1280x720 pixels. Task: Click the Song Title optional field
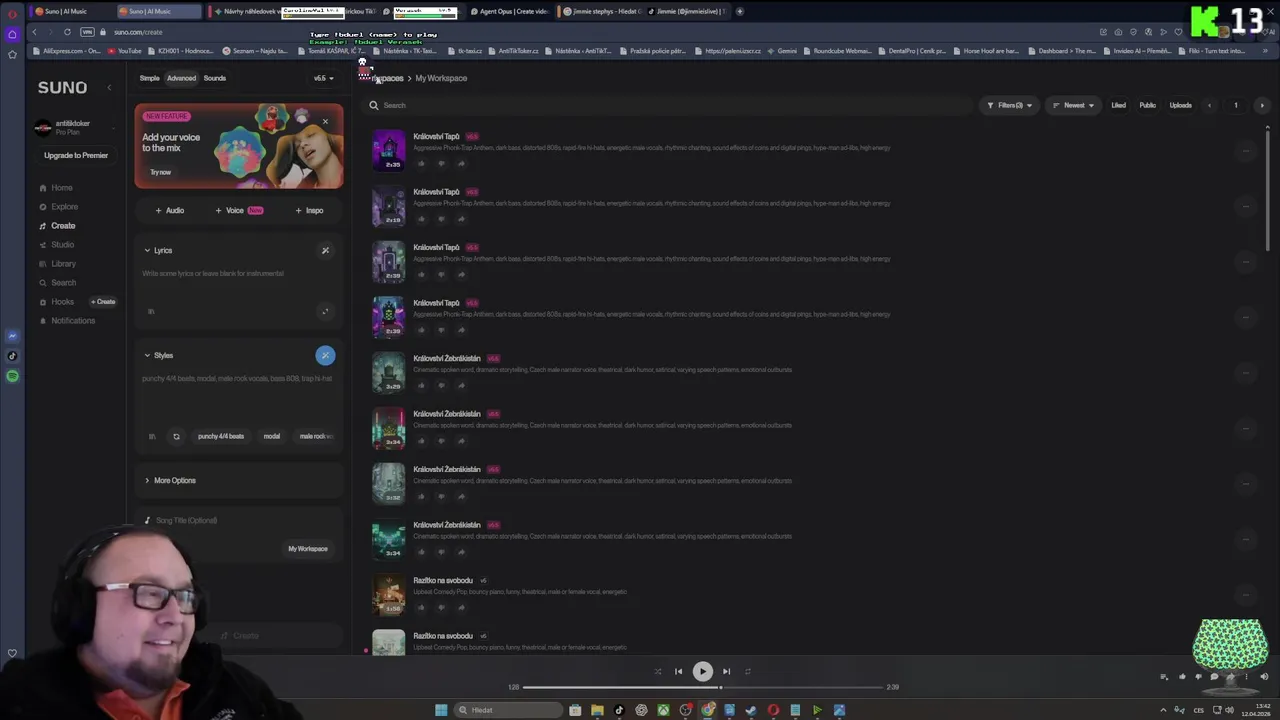[x=238, y=521]
